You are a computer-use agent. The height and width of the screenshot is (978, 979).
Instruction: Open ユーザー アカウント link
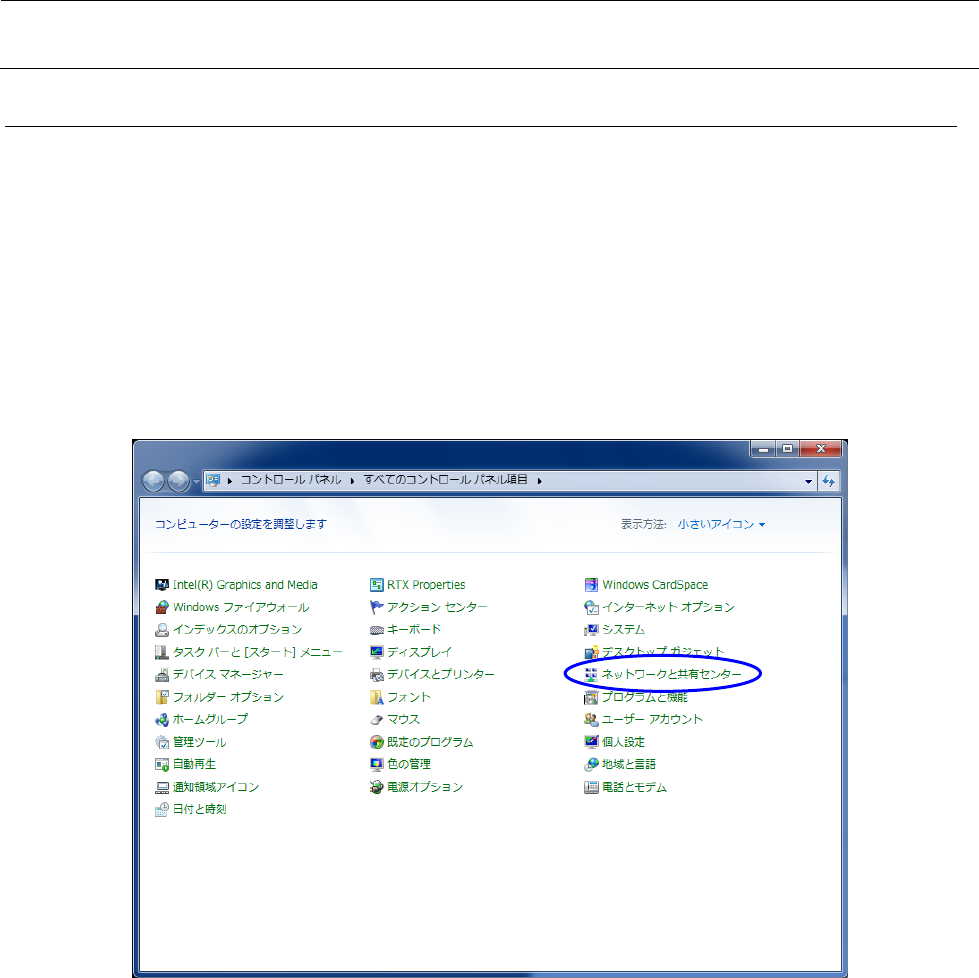pos(652,719)
